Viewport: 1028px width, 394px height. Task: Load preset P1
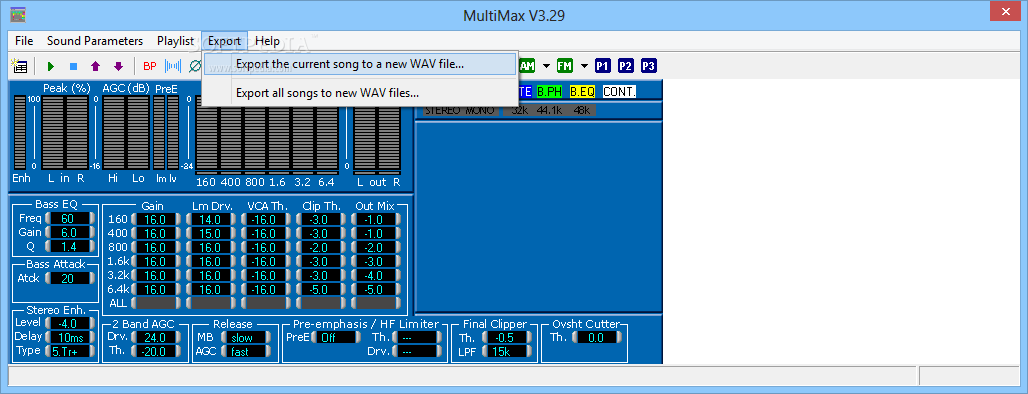click(x=603, y=66)
